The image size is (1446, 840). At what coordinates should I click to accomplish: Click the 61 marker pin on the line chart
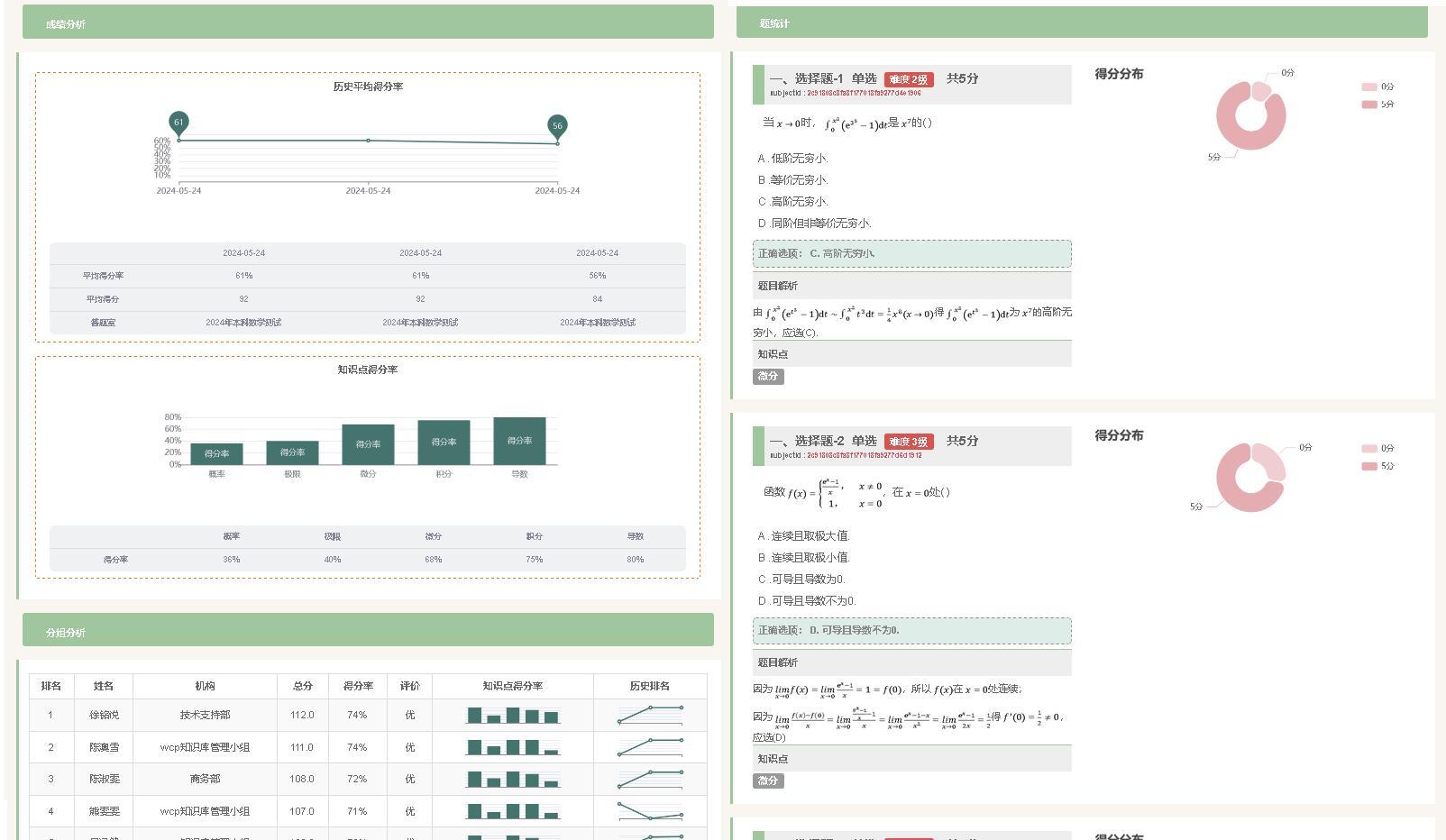(178, 123)
